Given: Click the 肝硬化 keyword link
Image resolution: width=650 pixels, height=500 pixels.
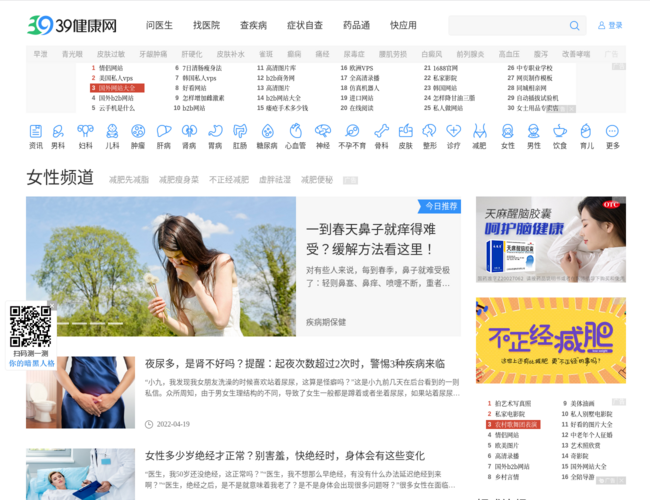Looking at the screenshot, I should point(192,54).
